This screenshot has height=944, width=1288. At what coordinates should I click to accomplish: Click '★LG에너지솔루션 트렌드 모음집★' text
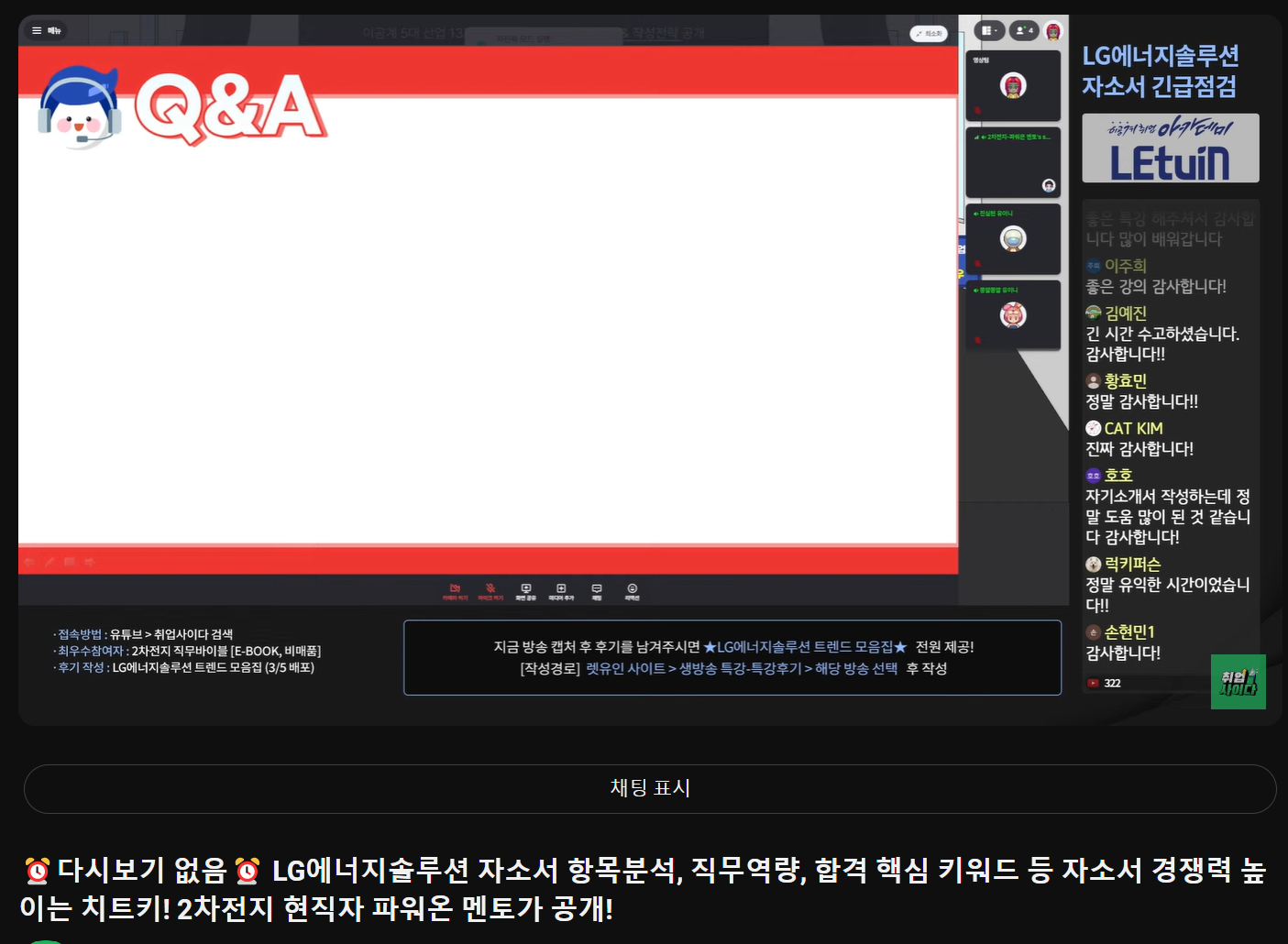point(805,647)
